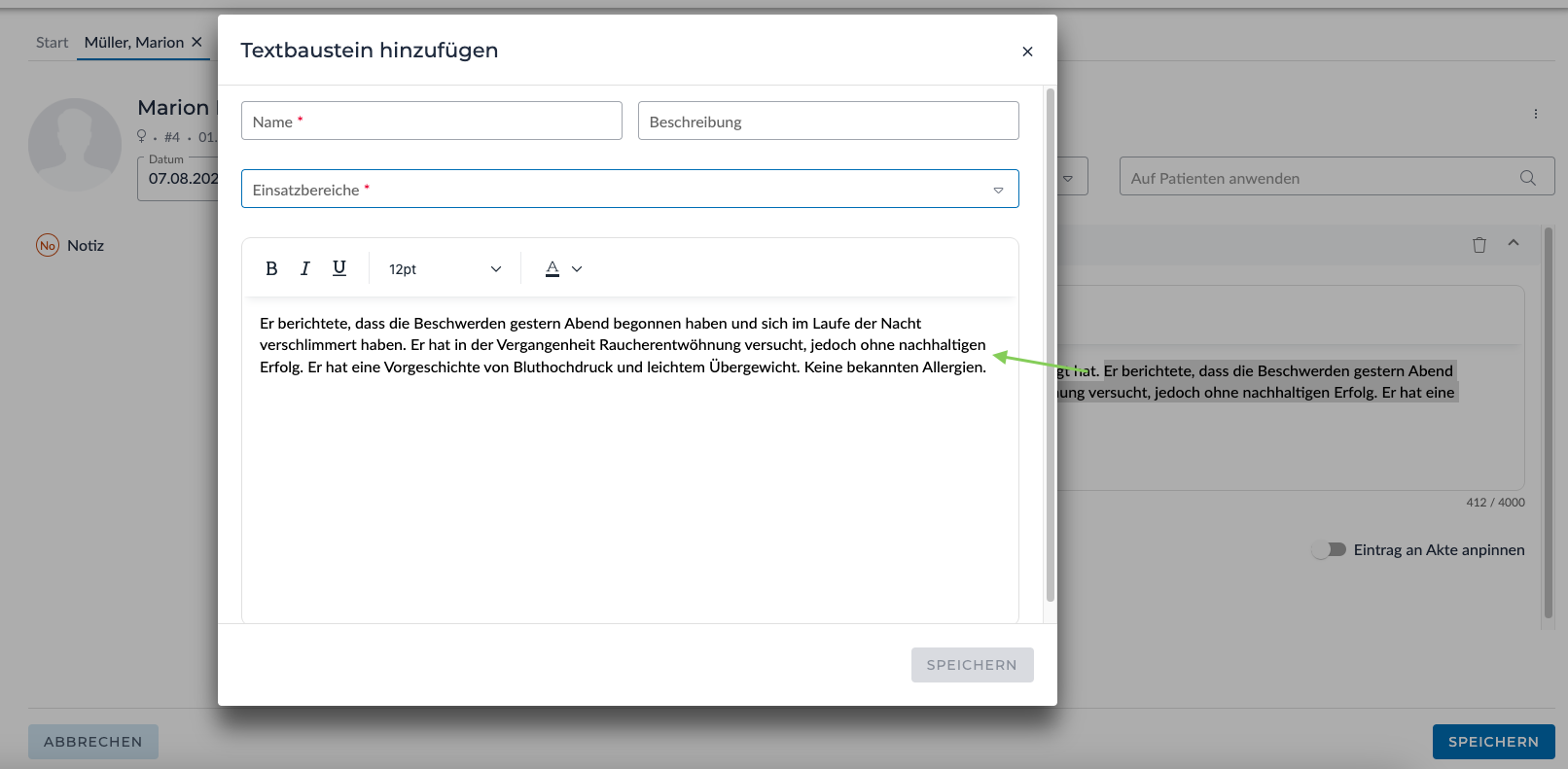Click the Speichern button in dialog
The height and width of the screenshot is (769, 1568).
tap(972, 665)
